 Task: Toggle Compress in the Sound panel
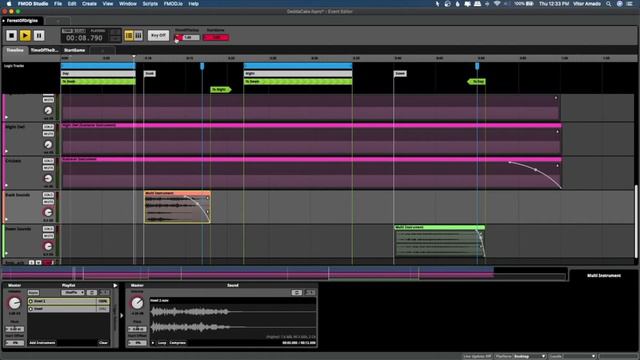click(x=178, y=343)
